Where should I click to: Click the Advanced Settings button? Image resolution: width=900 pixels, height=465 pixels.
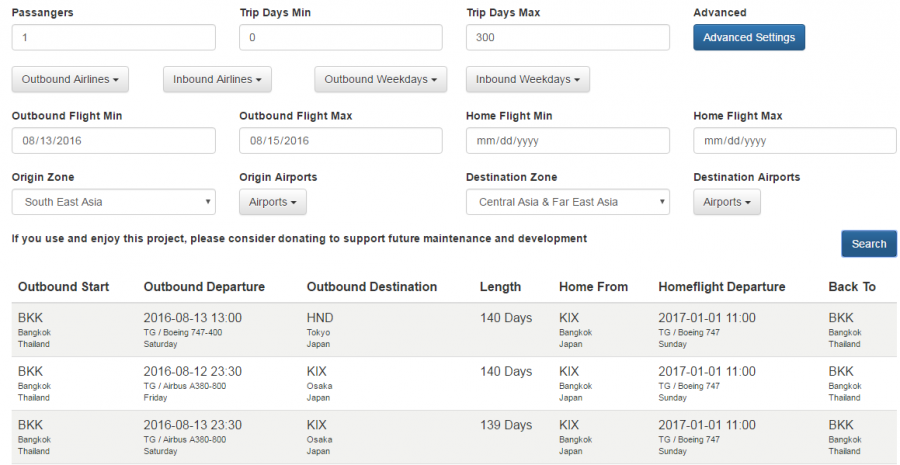coord(748,38)
